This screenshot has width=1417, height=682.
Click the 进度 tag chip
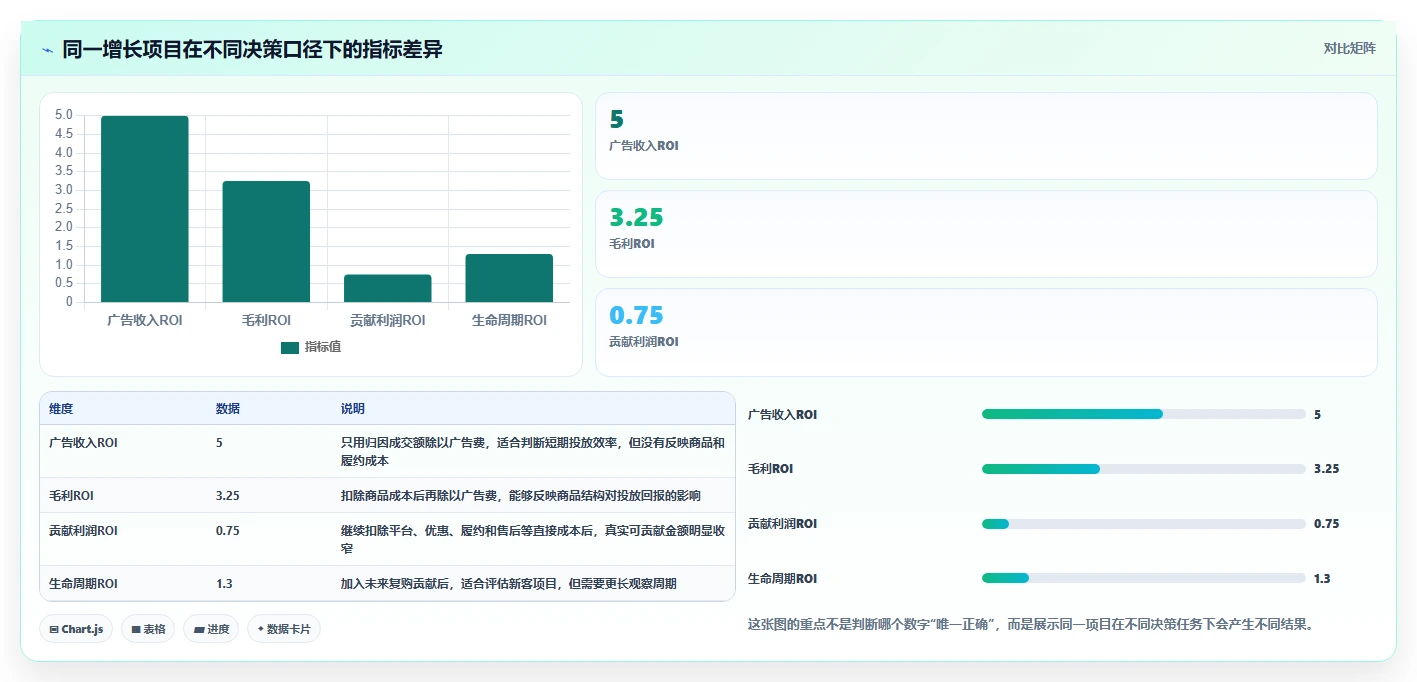211,629
